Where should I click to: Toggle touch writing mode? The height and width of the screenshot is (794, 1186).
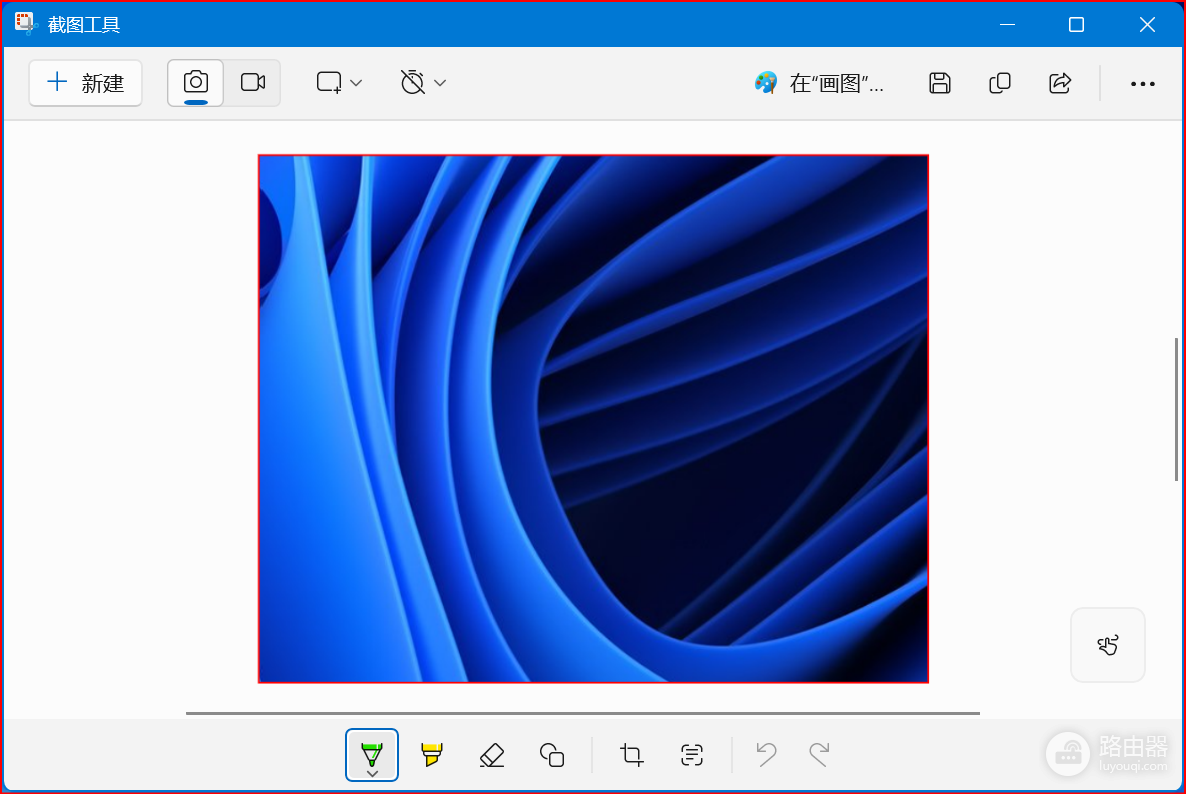pos(1108,645)
